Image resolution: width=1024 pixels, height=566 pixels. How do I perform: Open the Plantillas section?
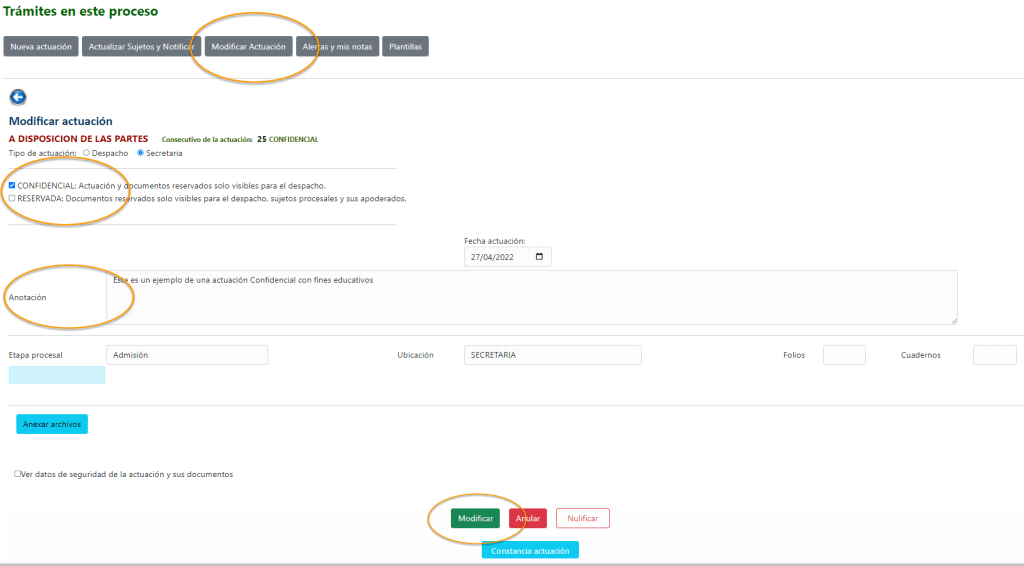point(405,47)
